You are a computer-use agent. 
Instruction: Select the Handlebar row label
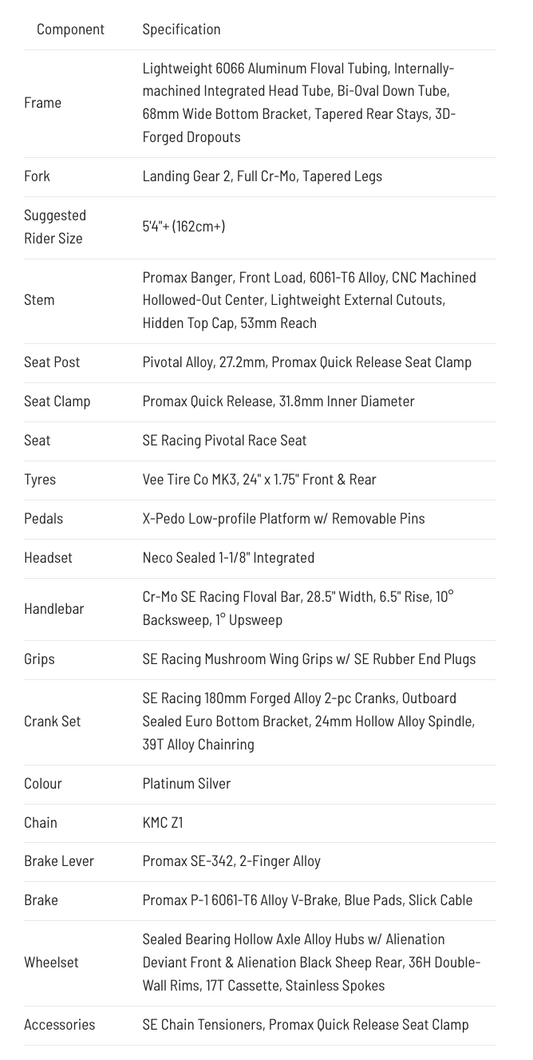(x=54, y=609)
